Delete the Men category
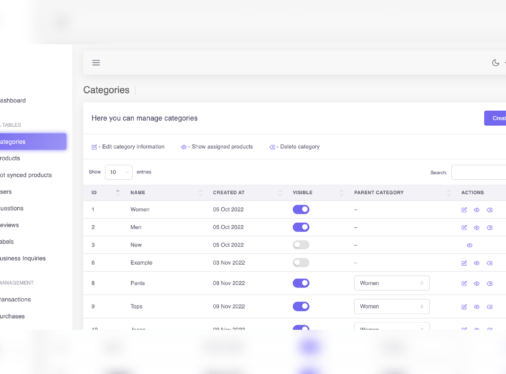 pos(489,227)
